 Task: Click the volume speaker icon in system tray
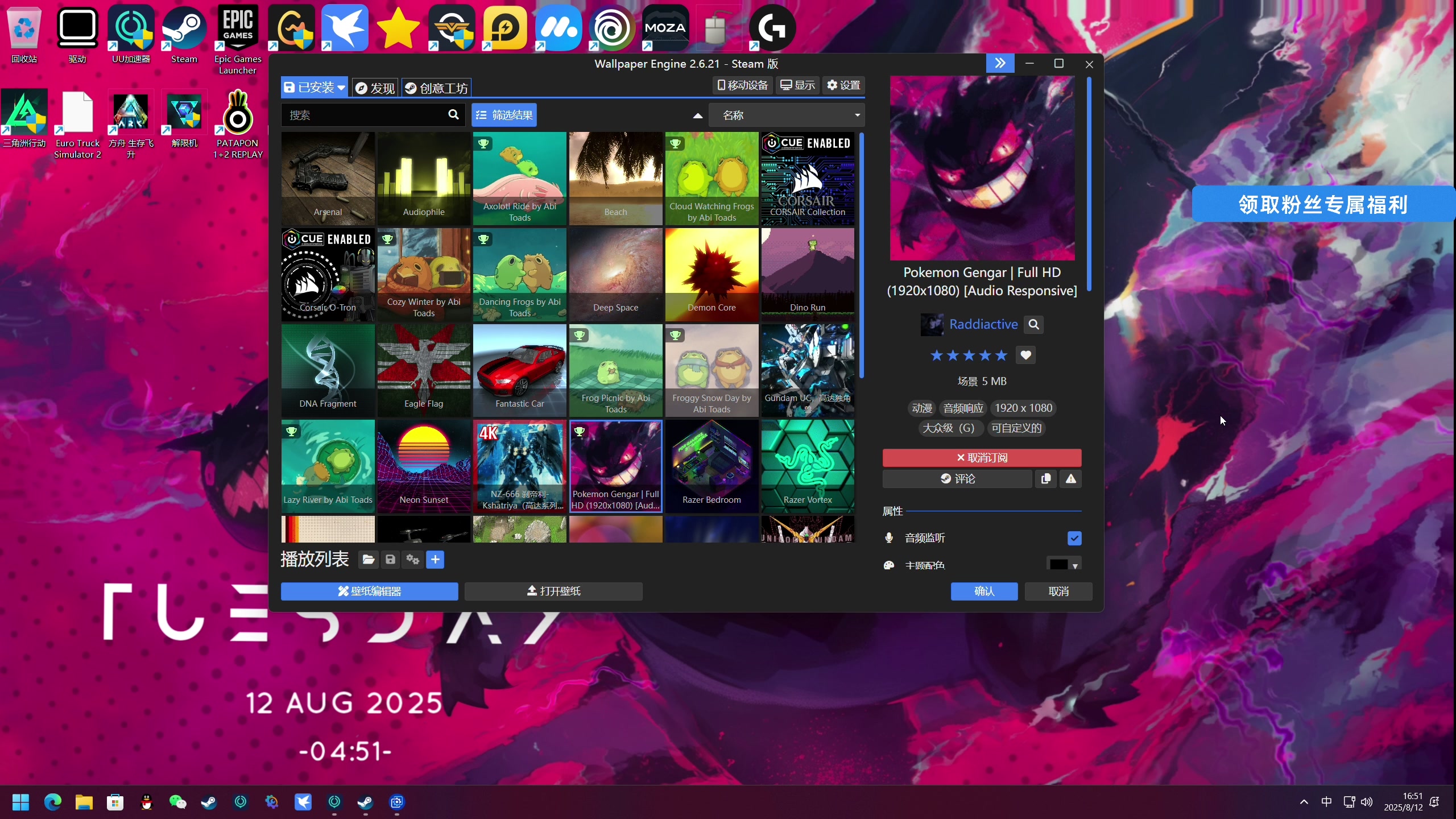tap(1367, 802)
